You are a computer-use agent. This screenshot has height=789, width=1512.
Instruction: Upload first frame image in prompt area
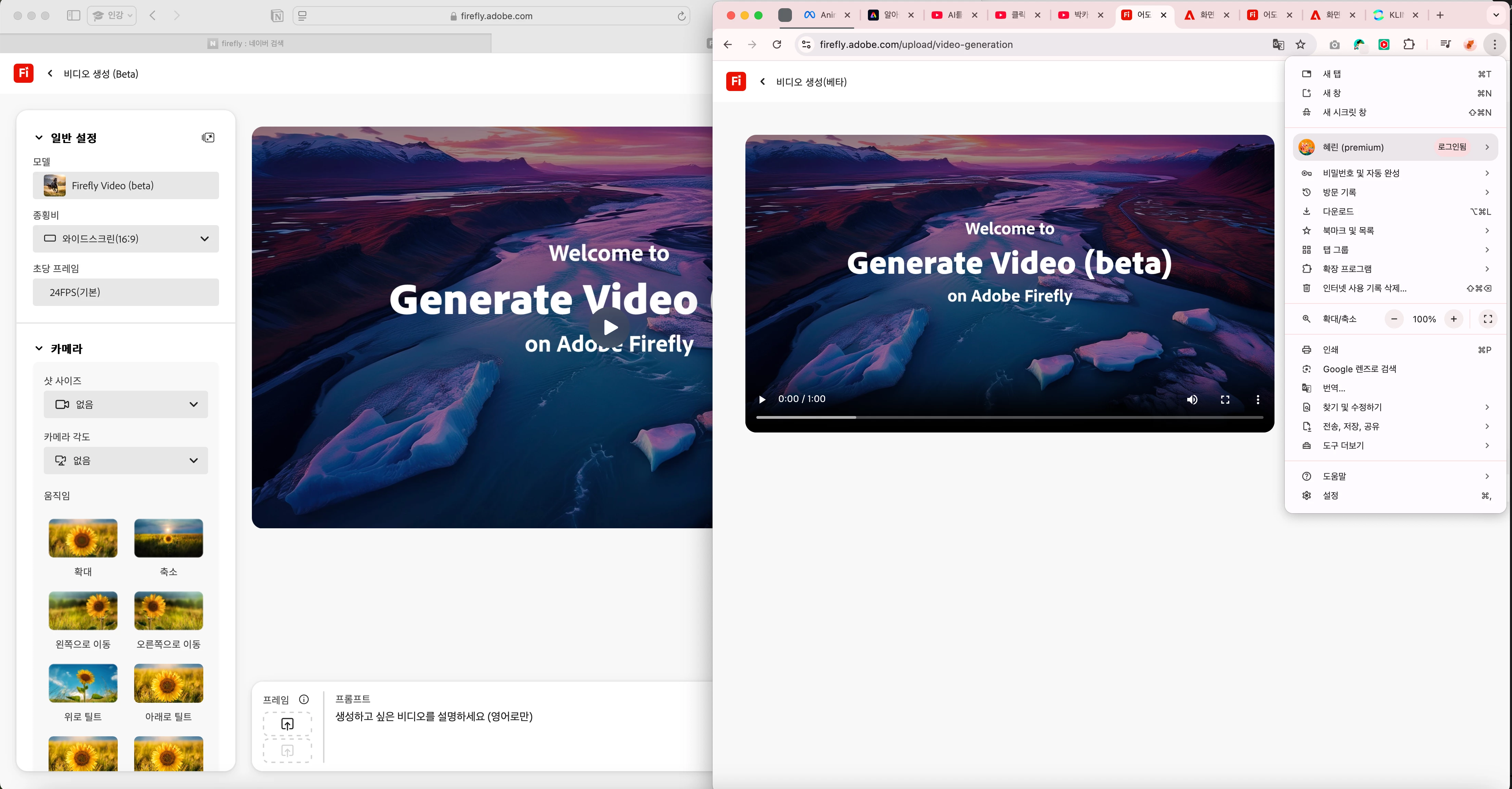click(287, 724)
